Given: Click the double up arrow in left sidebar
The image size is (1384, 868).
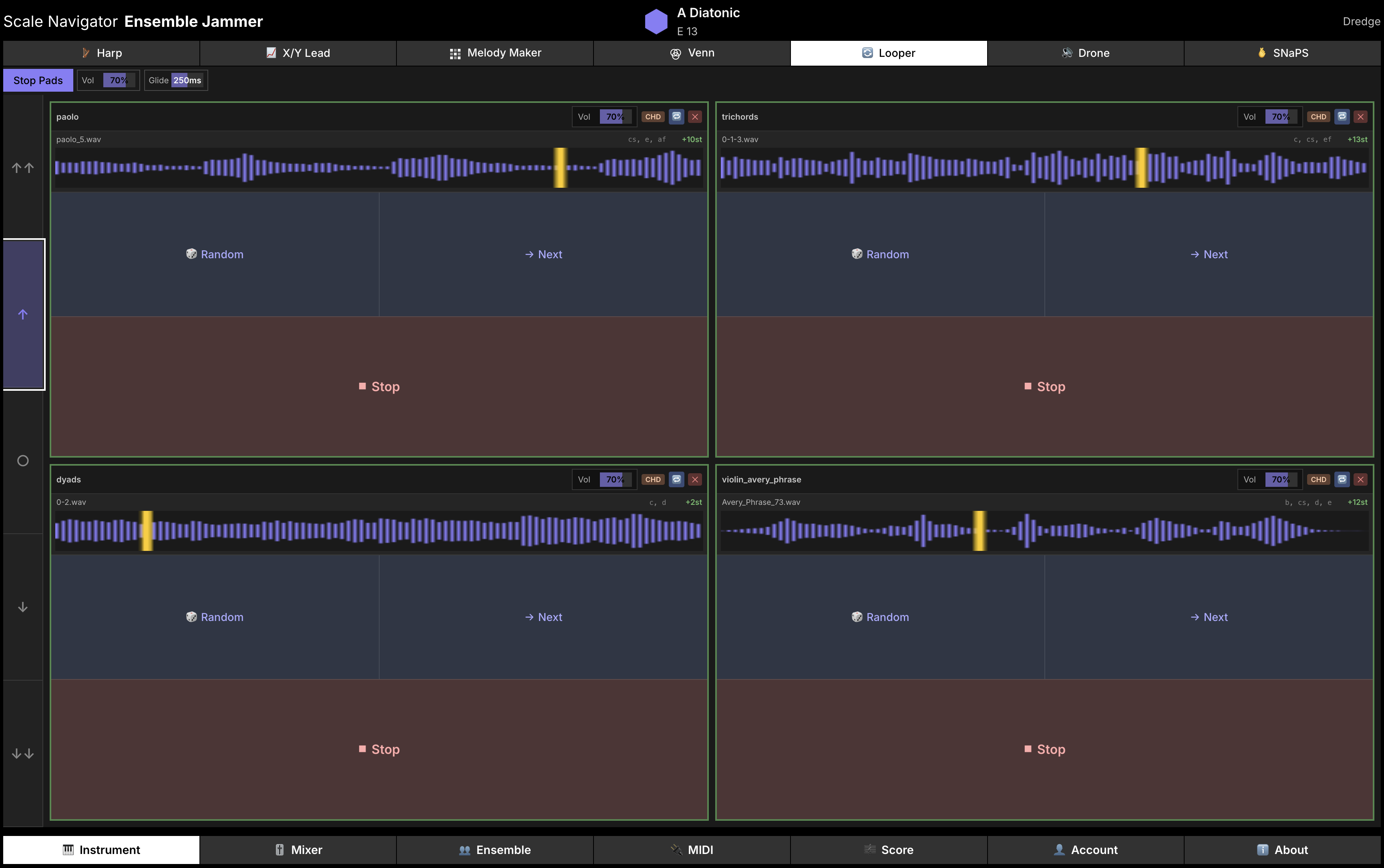Looking at the screenshot, I should [23, 168].
